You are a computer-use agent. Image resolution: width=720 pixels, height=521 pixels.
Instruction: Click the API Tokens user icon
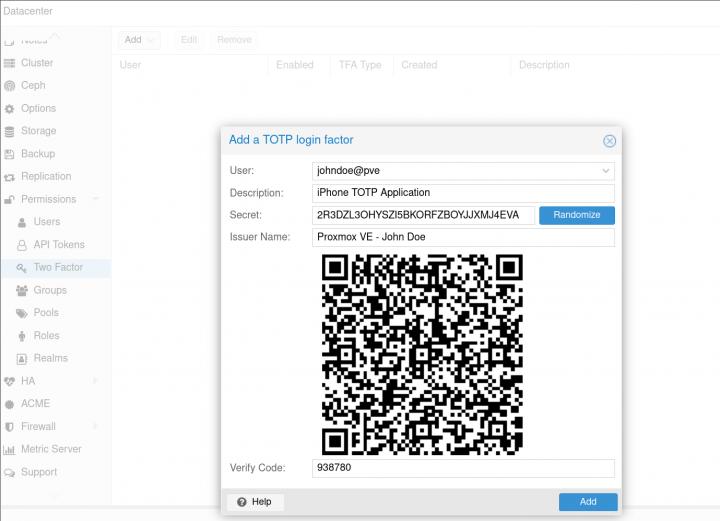click(23, 245)
